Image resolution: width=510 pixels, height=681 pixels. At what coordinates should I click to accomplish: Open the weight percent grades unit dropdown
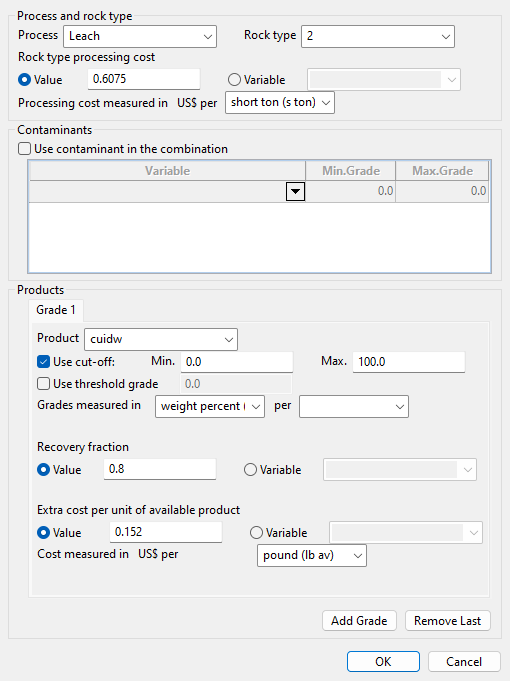pyautogui.click(x=210, y=407)
